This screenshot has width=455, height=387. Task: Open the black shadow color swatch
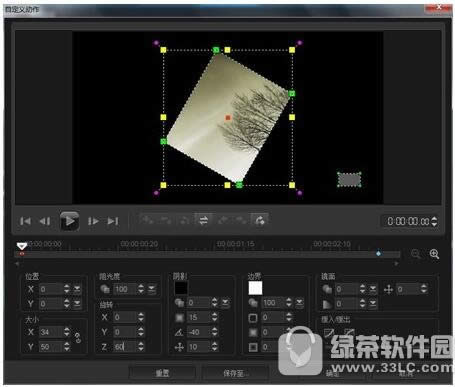[181, 288]
